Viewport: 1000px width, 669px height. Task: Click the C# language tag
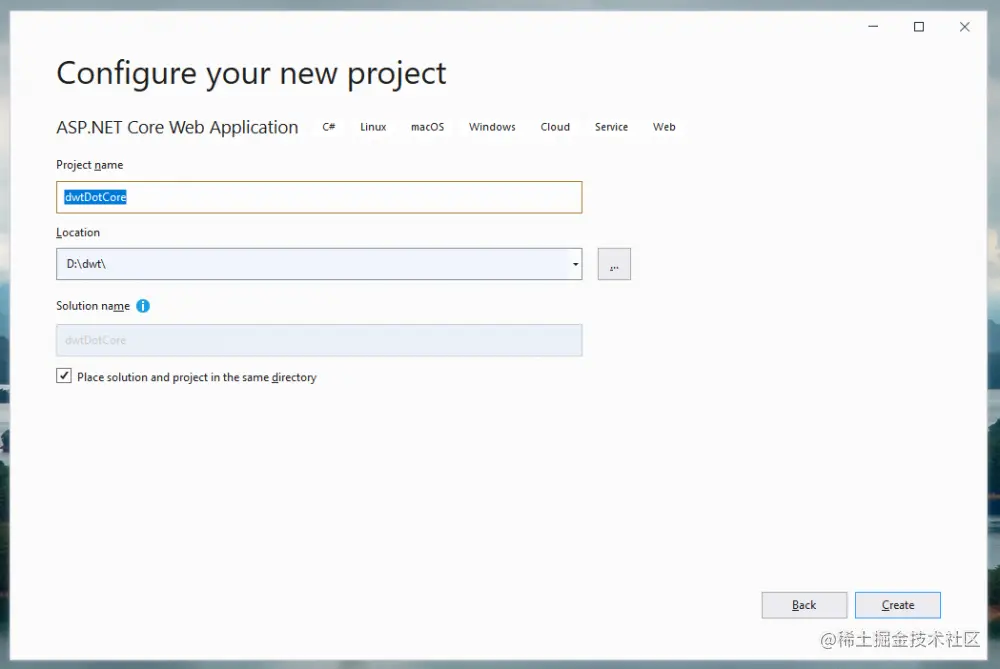point(329,127)
